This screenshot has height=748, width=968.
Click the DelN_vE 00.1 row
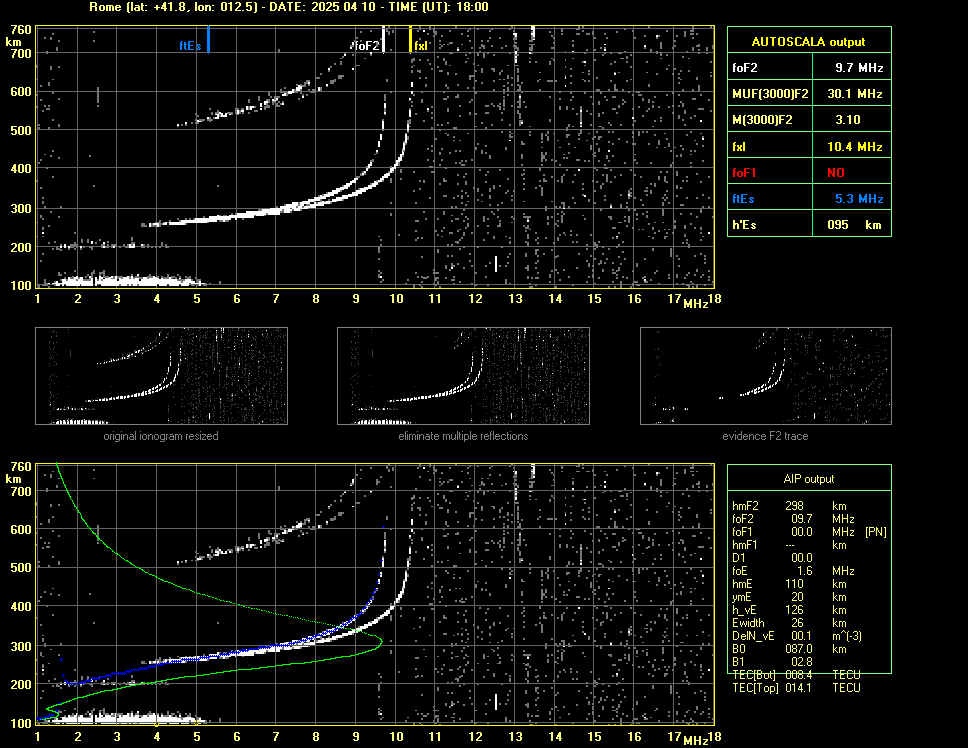click(798, 636)
